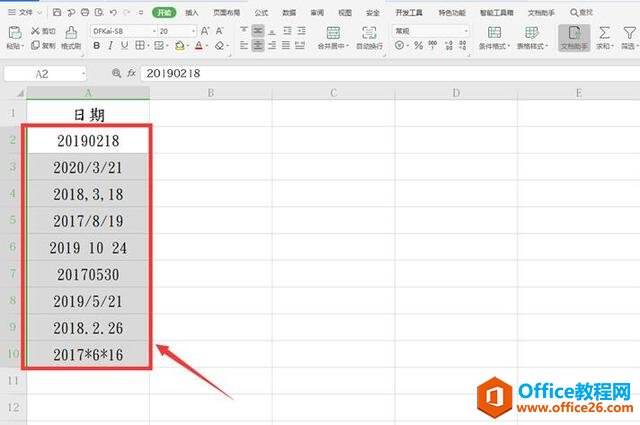Open the font name DFKai-SB dropdown
Screen dimensions: 640x425
pos(154,31)
